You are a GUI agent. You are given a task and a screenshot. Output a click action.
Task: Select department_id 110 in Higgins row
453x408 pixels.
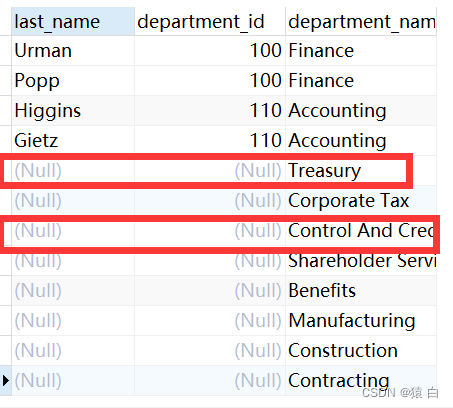[210, 111]
